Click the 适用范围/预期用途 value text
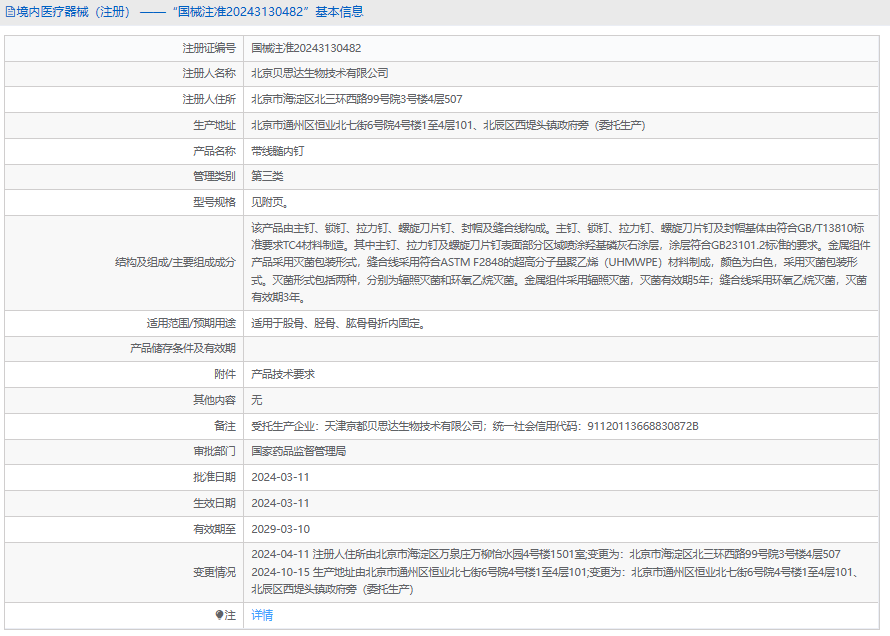The image size is (890, 636). [337, 323]
